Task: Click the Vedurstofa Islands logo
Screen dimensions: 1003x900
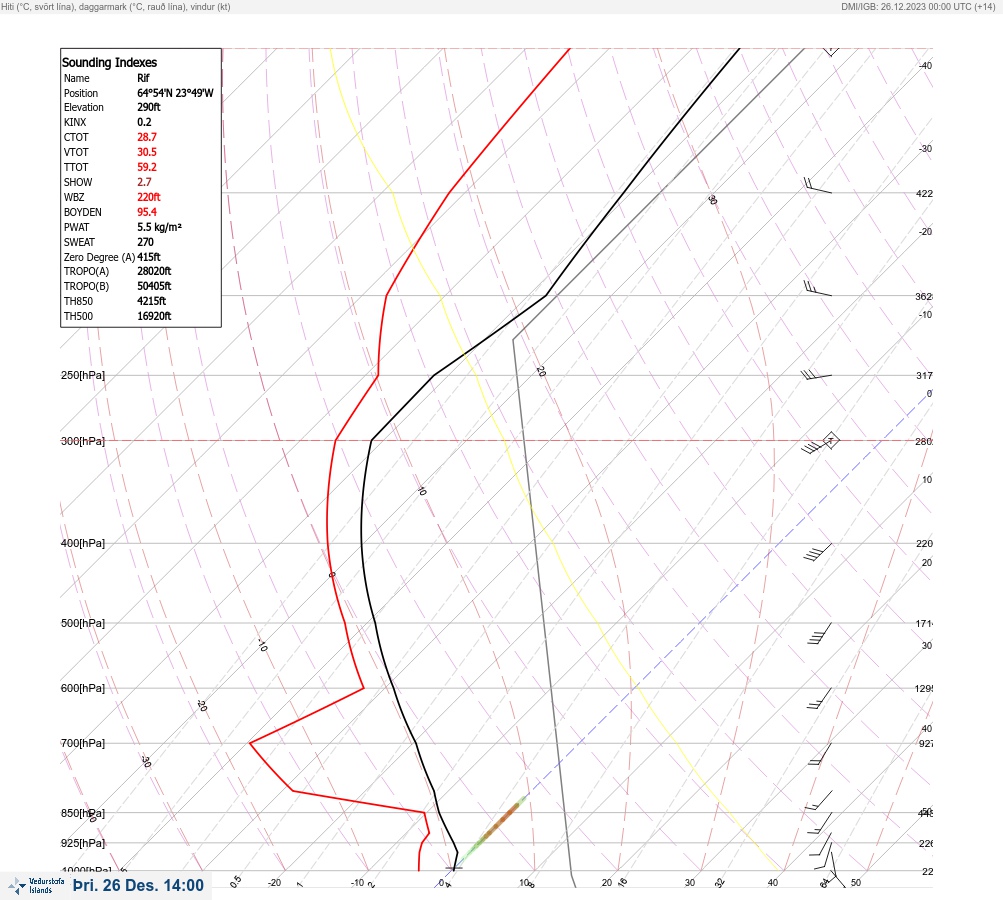Action: (36, 885)
